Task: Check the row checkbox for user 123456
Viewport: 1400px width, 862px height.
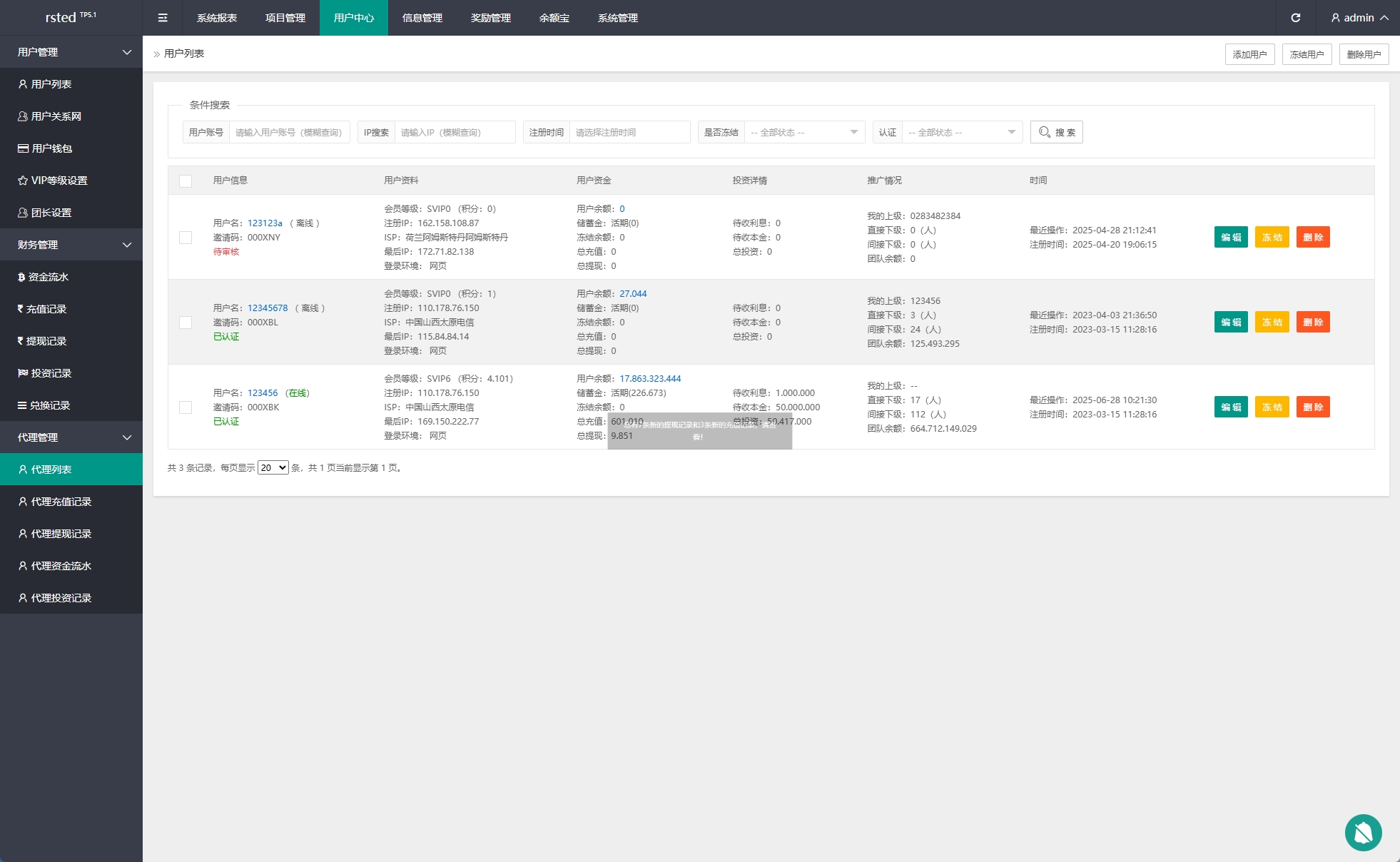Action: coord(186,407)
